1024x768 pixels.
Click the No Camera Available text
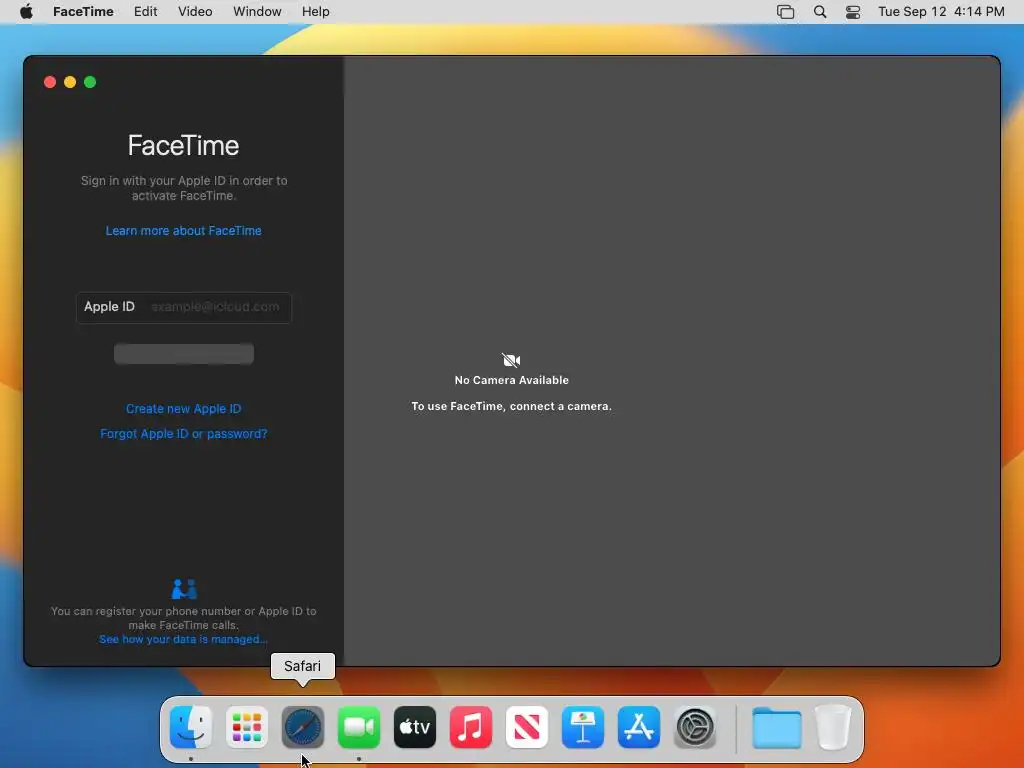point(511,380)
